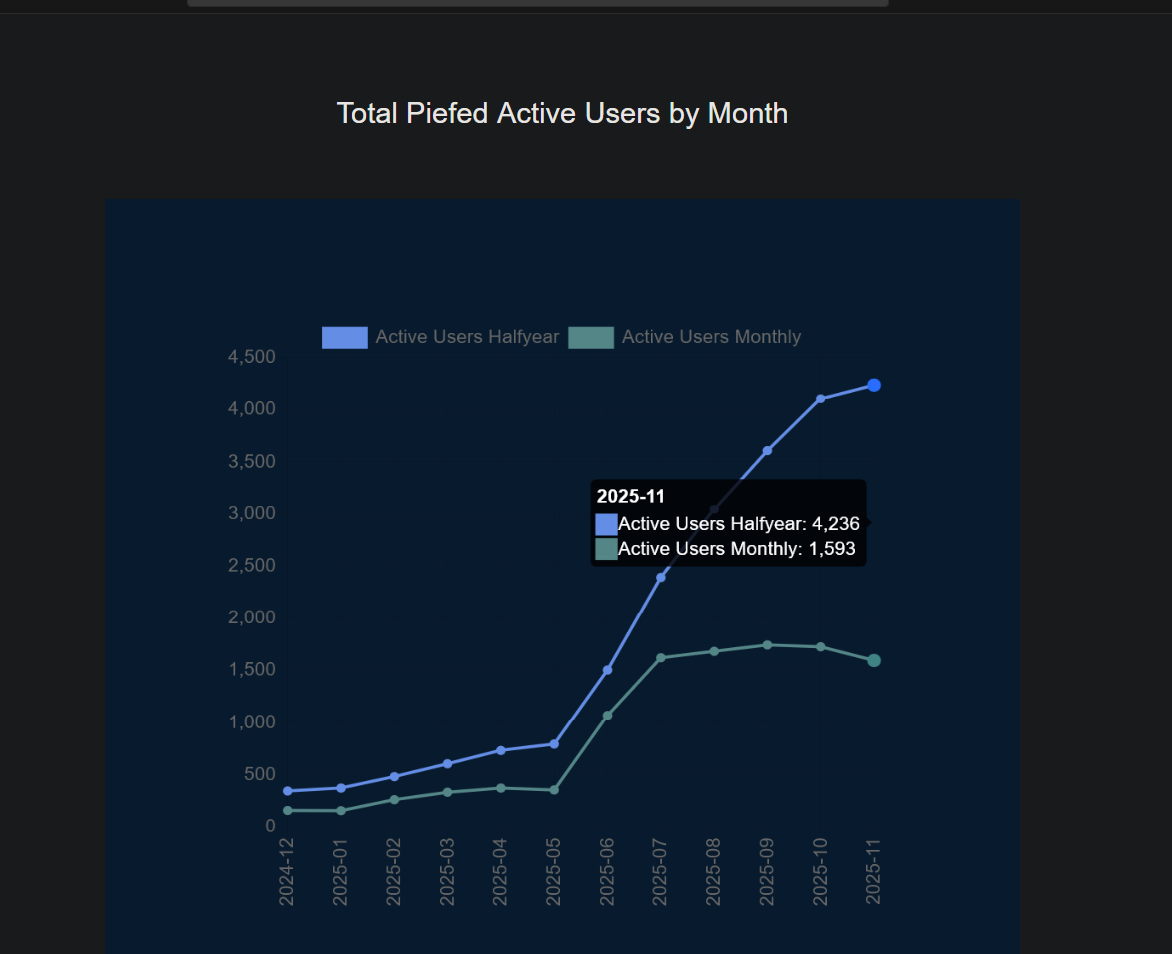Click the chart title Total Piefed Active Users

[562, 114]
